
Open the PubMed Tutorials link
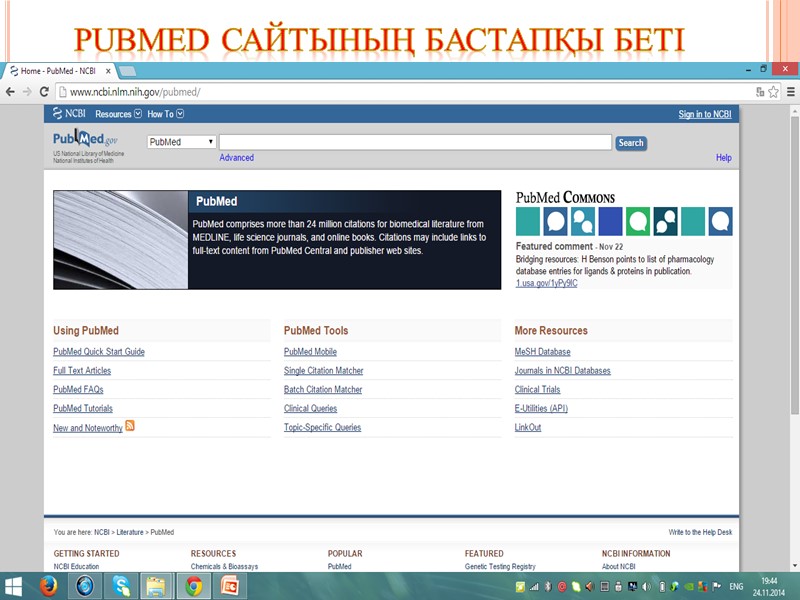click(x=83, y=408)
